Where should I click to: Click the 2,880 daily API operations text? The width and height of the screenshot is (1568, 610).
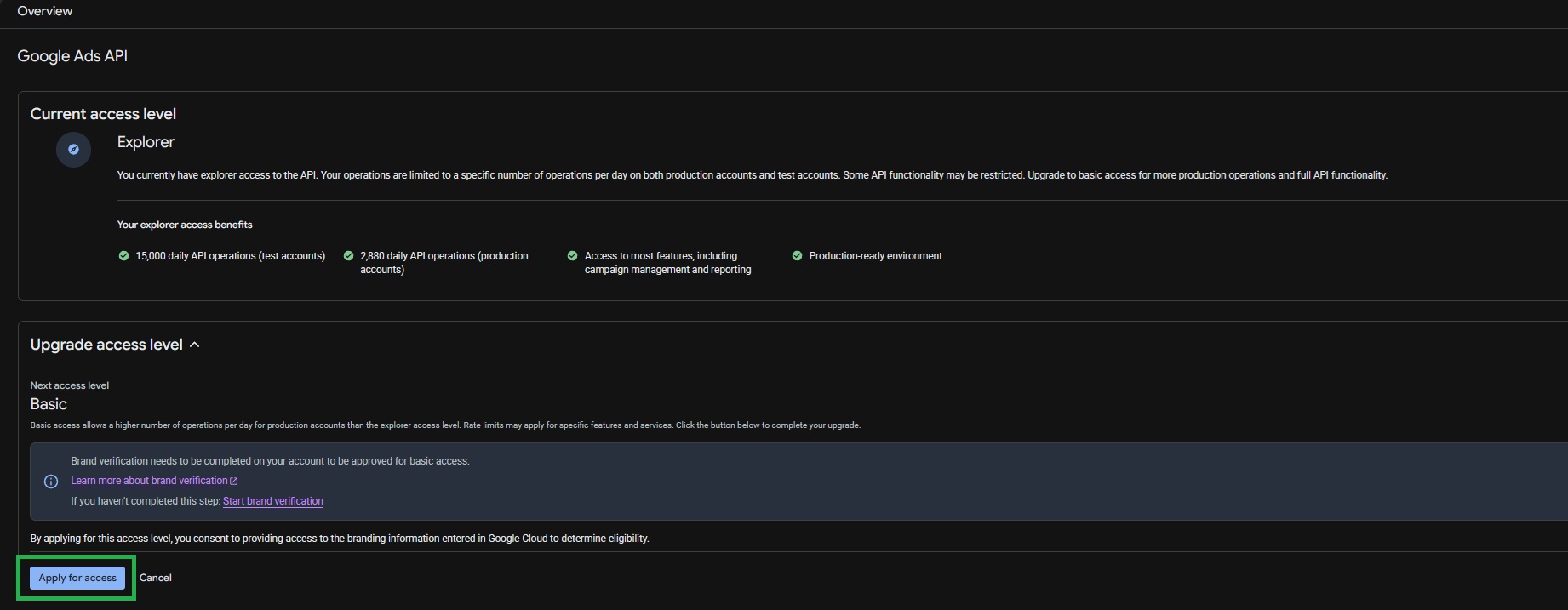click(444, 263)
